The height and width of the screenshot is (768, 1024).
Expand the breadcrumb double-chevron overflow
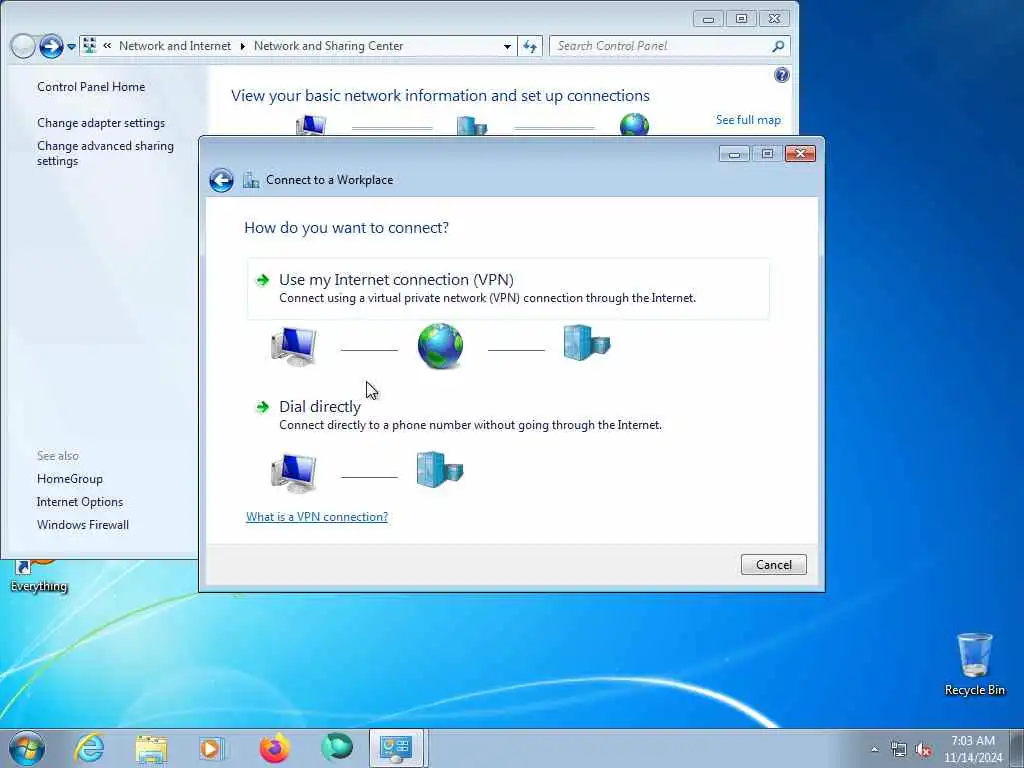(107, 46)
